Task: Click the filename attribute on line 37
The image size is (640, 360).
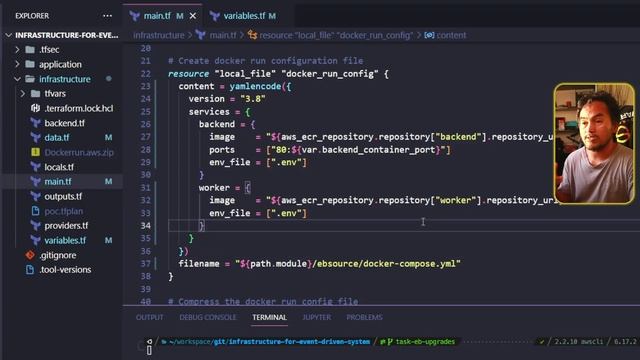Action: [199, 264]
